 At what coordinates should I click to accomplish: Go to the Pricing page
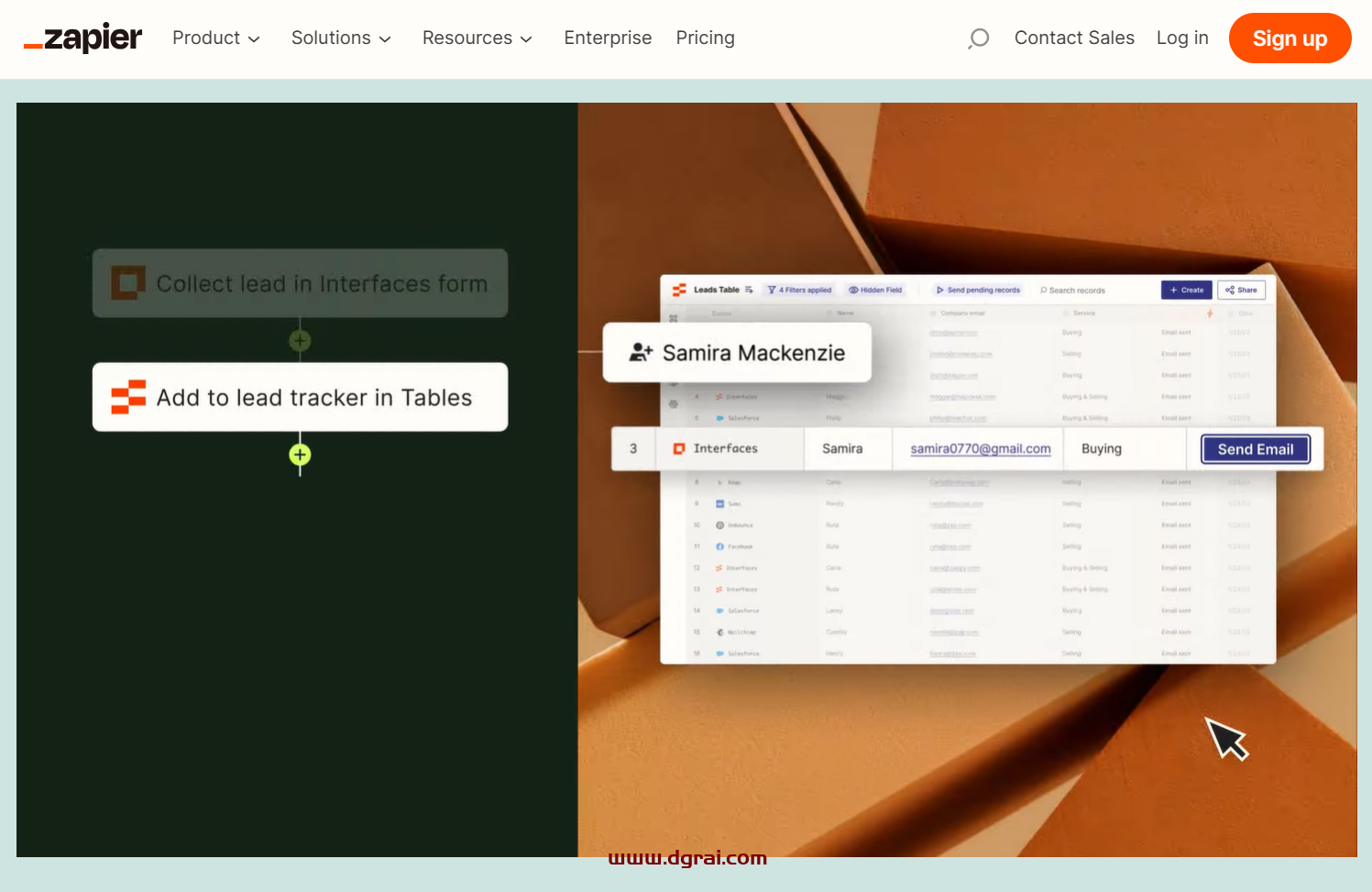pyautogui.click(x=705, y=38)
